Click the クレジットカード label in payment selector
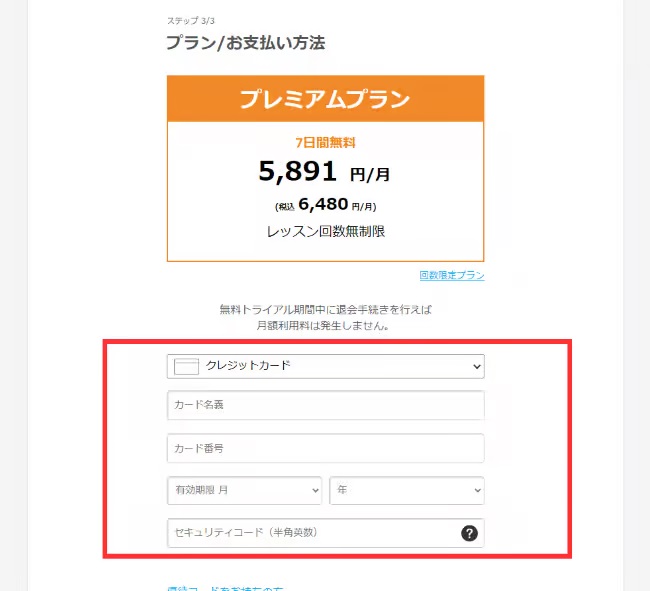650x591 pixels. click(248, 366)
